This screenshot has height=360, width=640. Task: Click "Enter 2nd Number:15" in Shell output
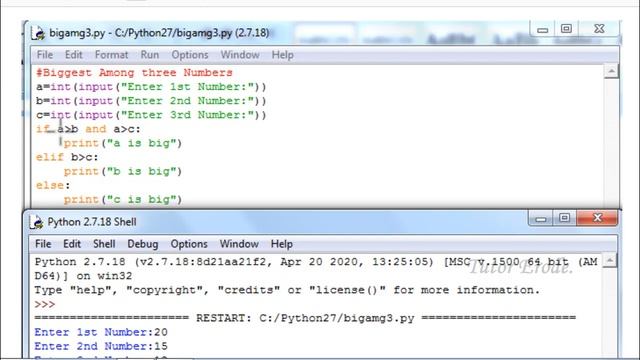pos(101,347)
